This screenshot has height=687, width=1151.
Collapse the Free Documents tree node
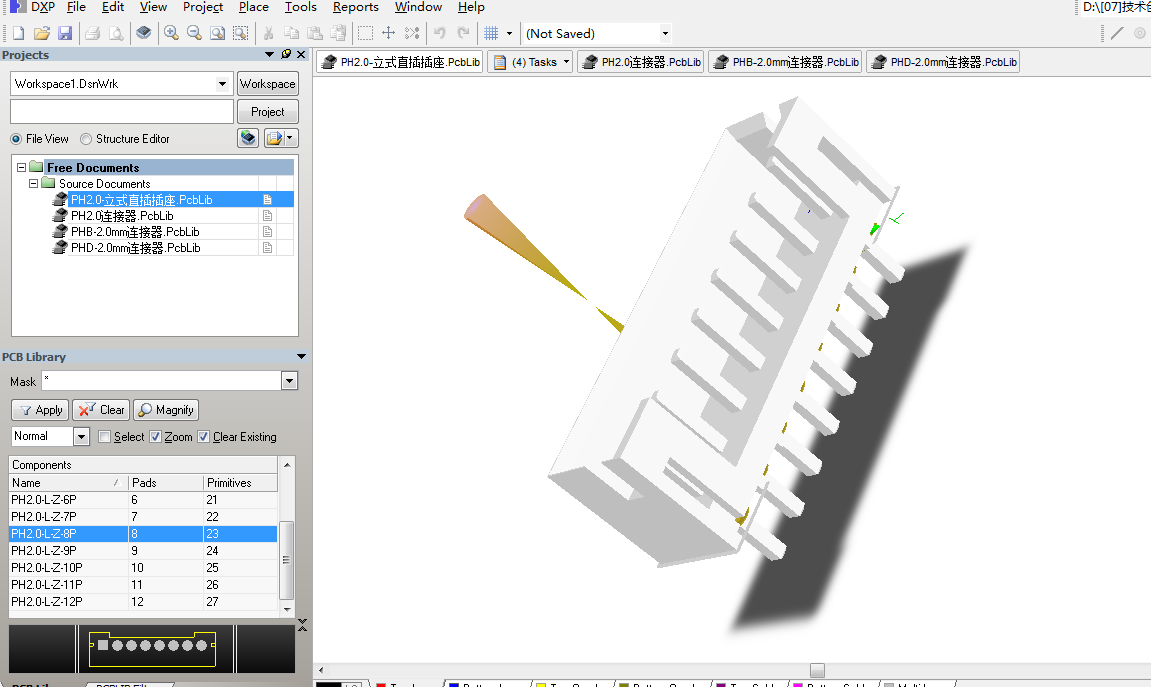pos(21,167)
